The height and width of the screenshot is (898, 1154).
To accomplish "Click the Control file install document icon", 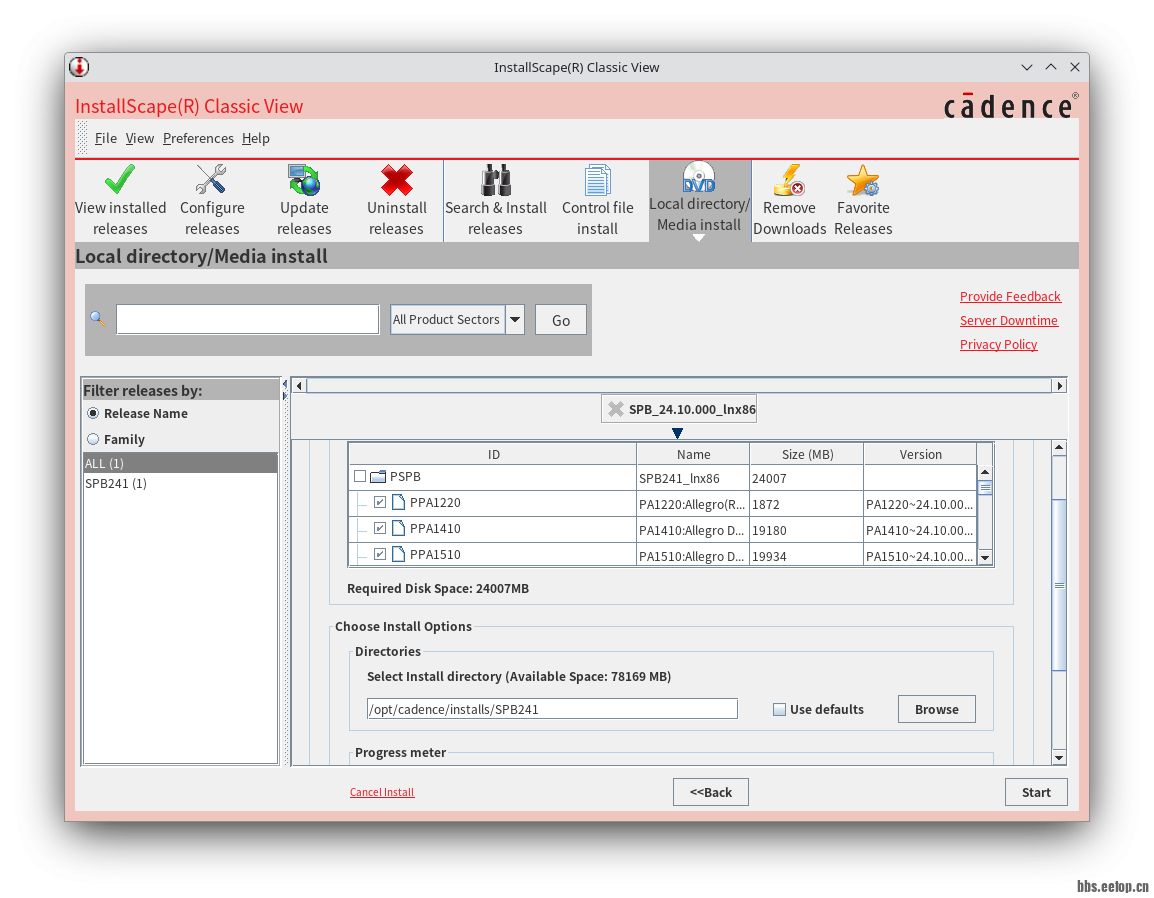I will click(598, 180).
